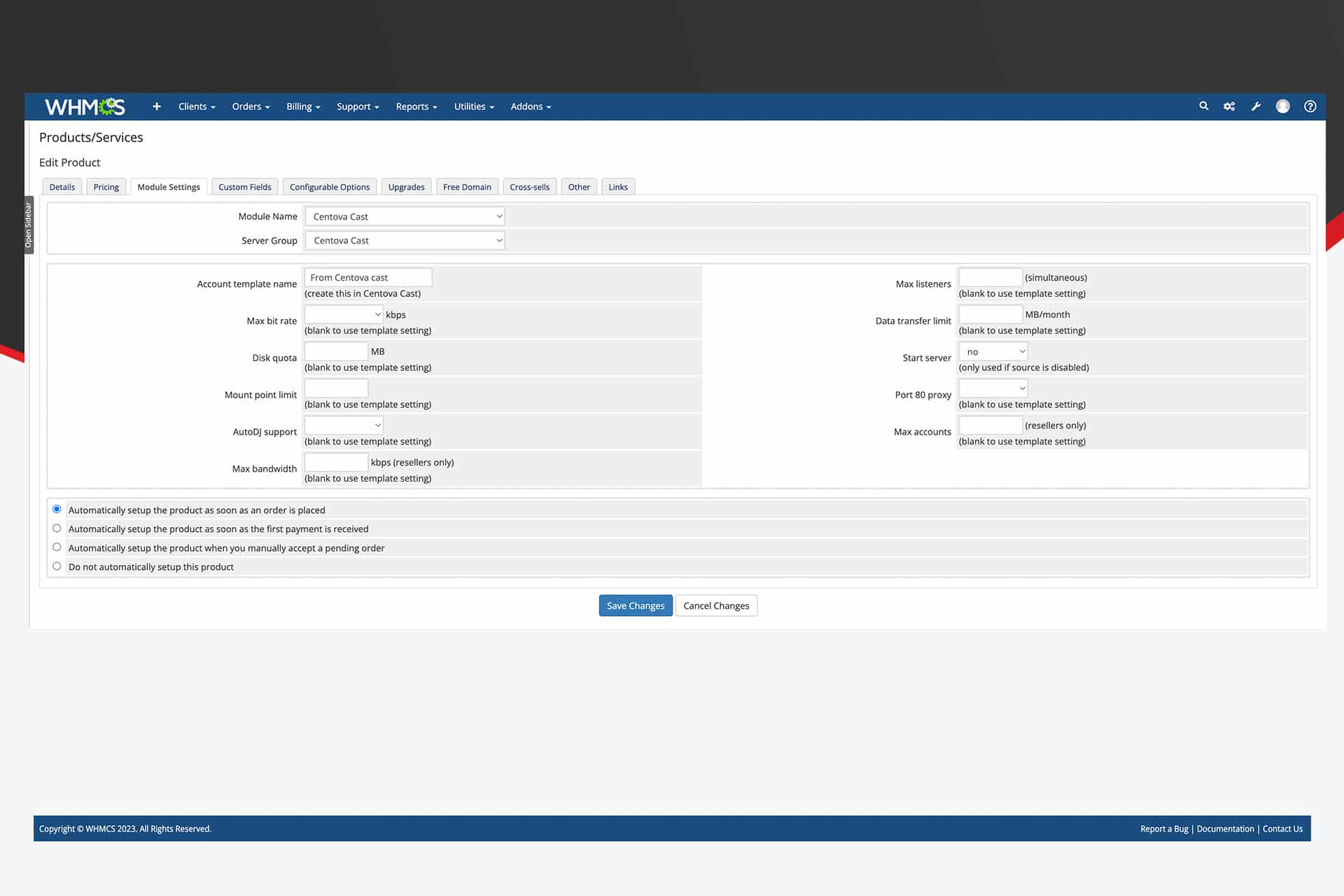Viewport: 1344px width, 896px height.
Task: Open the Other tab
Action: point(579,187)
